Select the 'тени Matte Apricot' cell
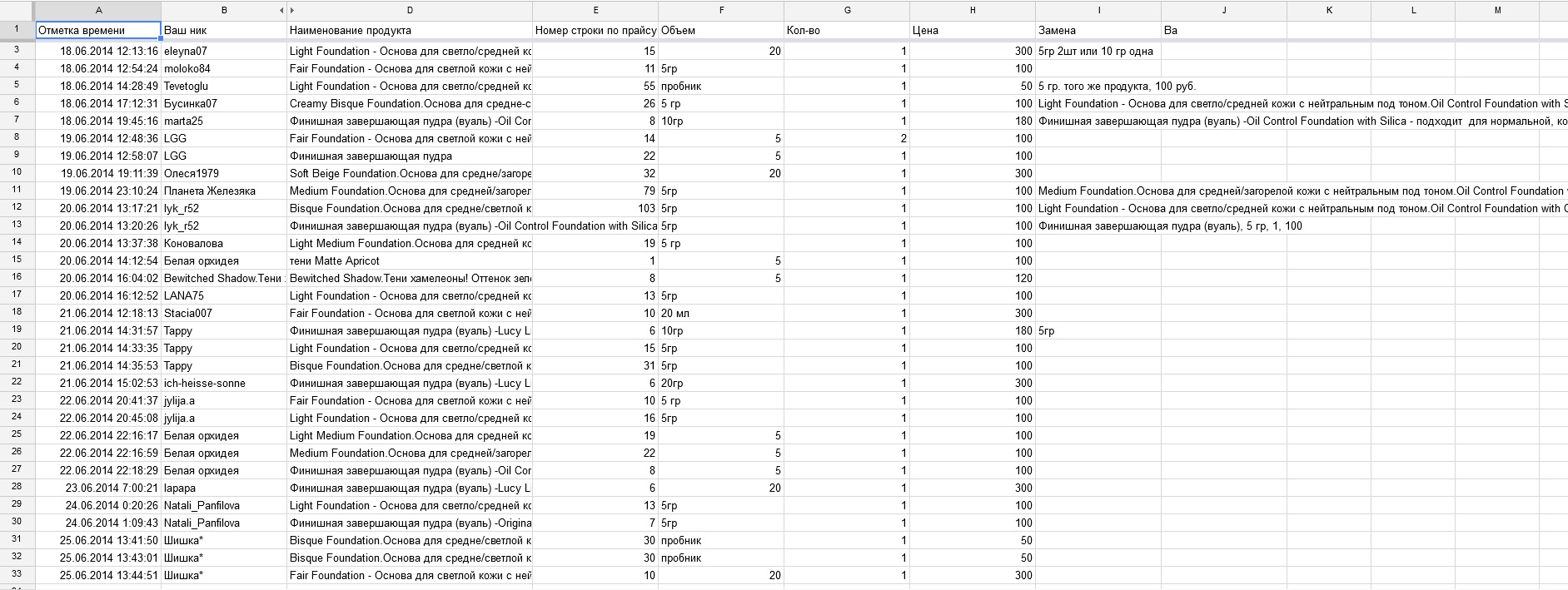Viewport: 1568px width, 590px height. pos(409,261)
